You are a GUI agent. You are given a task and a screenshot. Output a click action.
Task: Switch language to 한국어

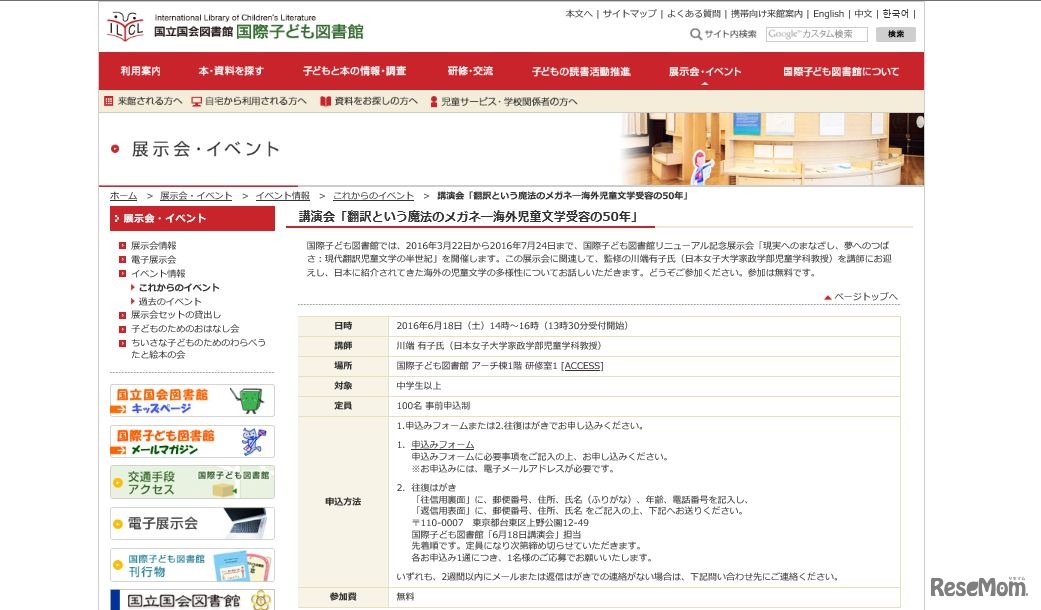[x=896, y=13]
